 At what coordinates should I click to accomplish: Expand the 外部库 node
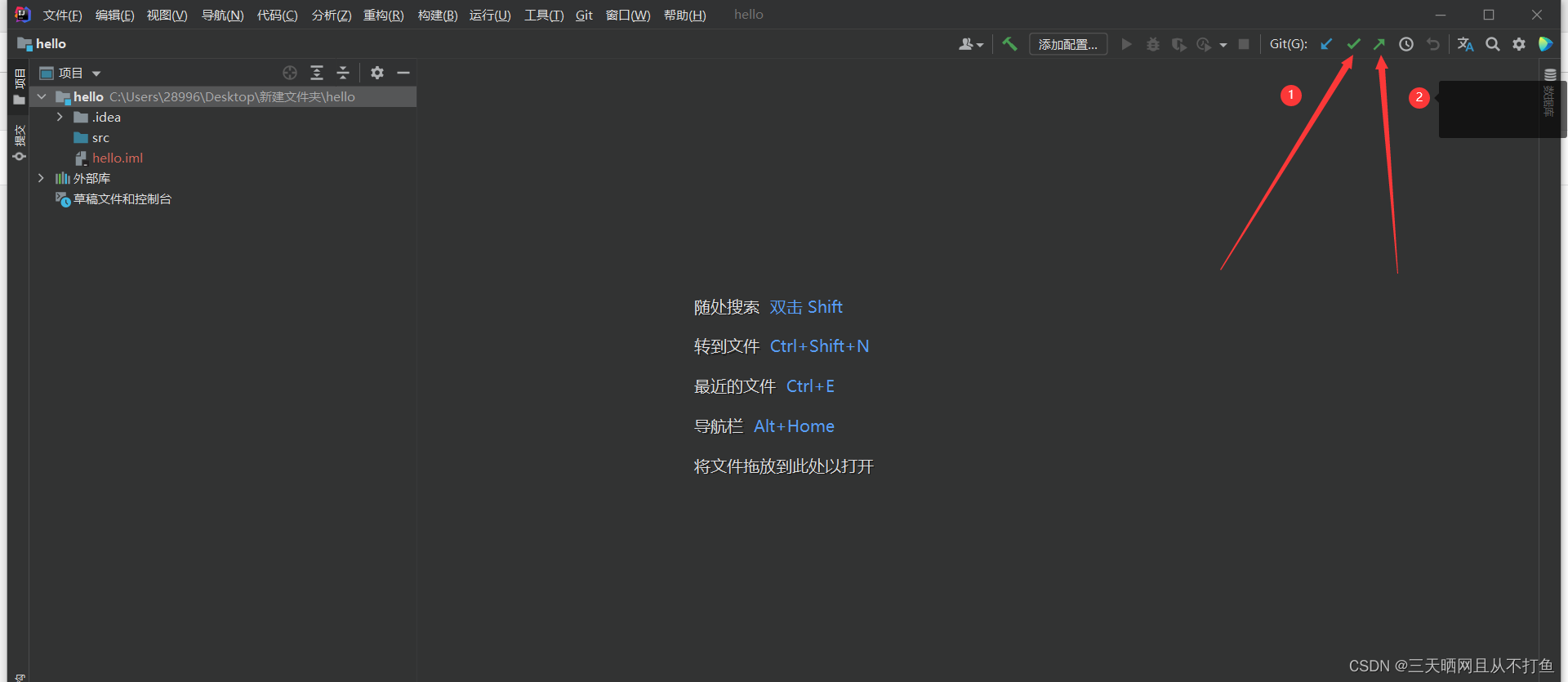pos(41,178)
